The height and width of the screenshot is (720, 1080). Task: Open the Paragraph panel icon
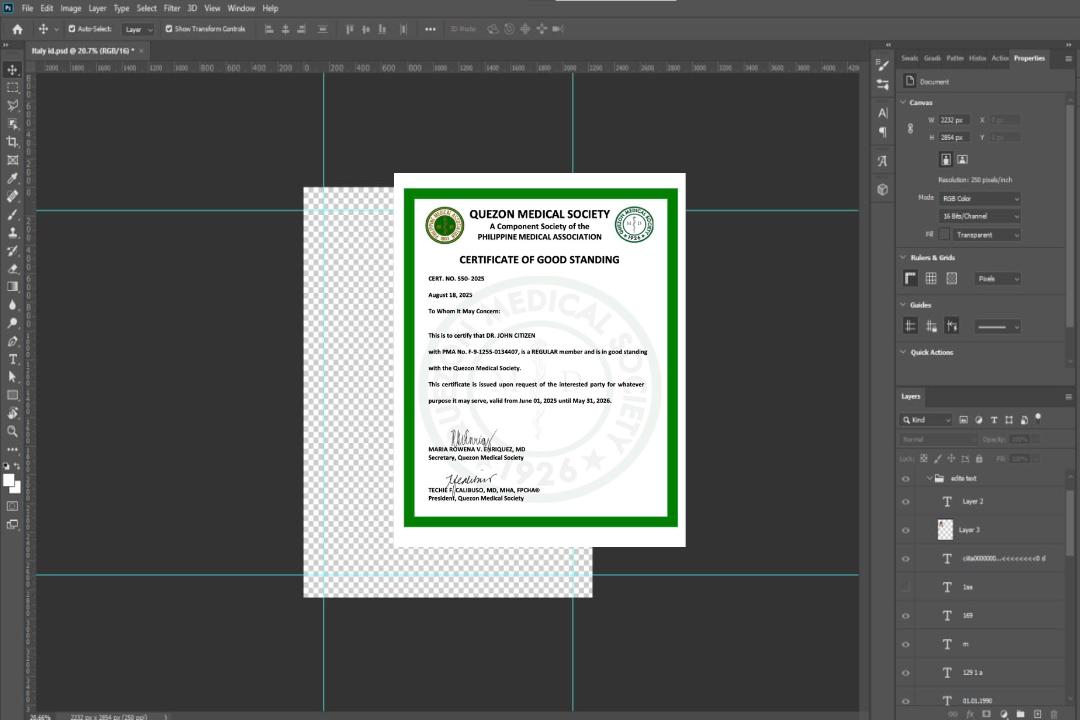click(x=883, y=132)
